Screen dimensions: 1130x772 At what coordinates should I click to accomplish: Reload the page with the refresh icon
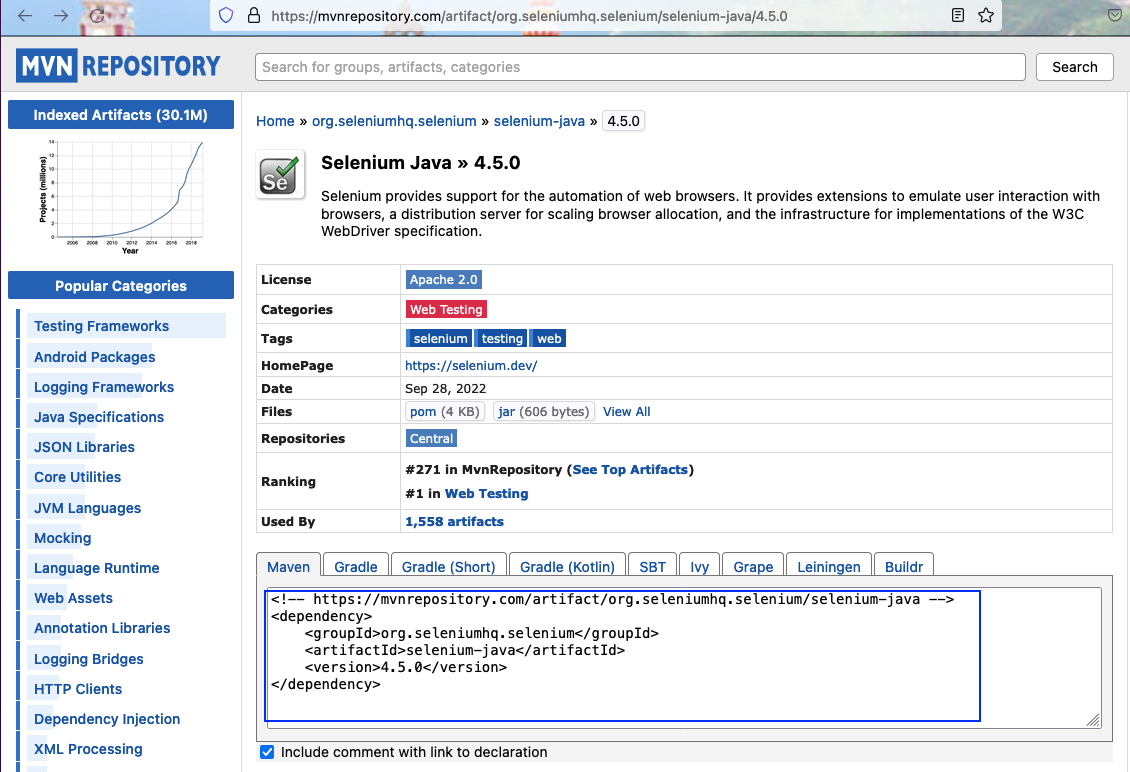(x=97, y=16)
